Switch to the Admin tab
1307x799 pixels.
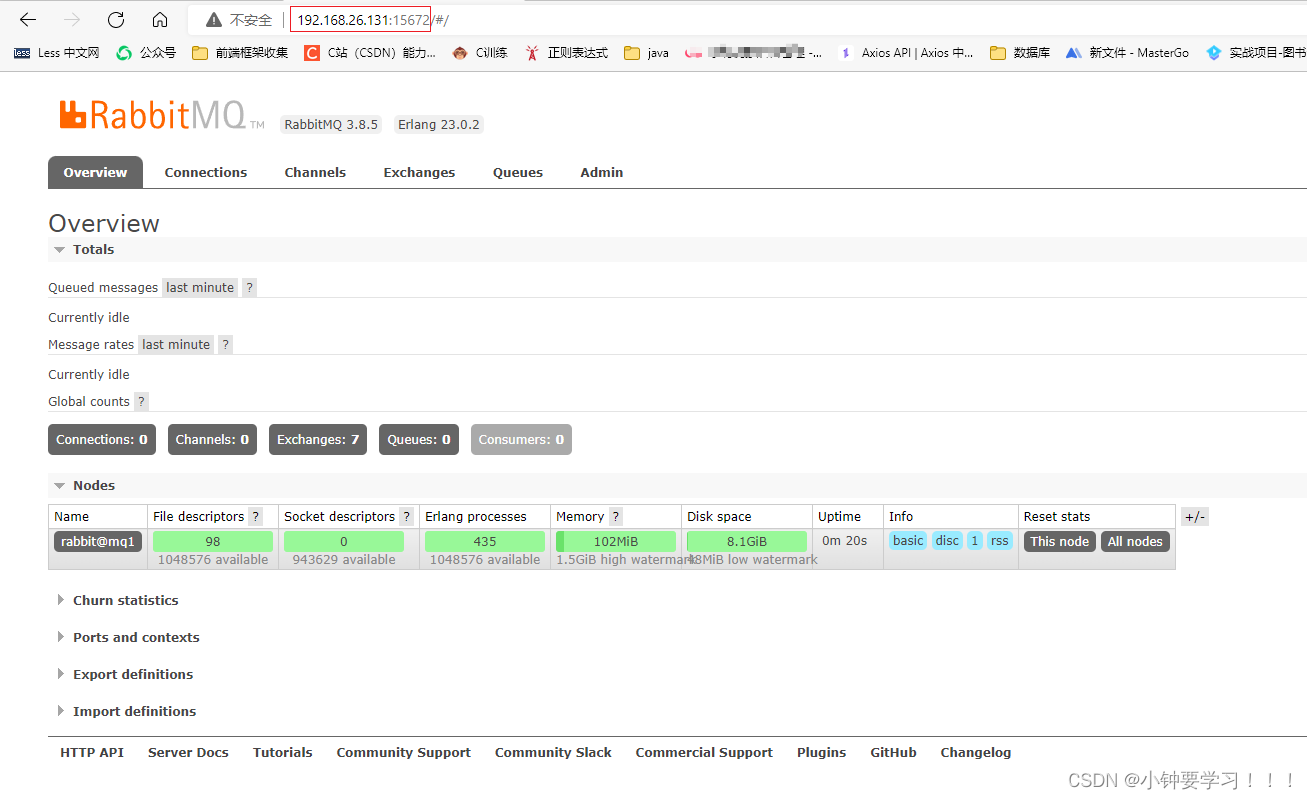(x=602, y=173)
